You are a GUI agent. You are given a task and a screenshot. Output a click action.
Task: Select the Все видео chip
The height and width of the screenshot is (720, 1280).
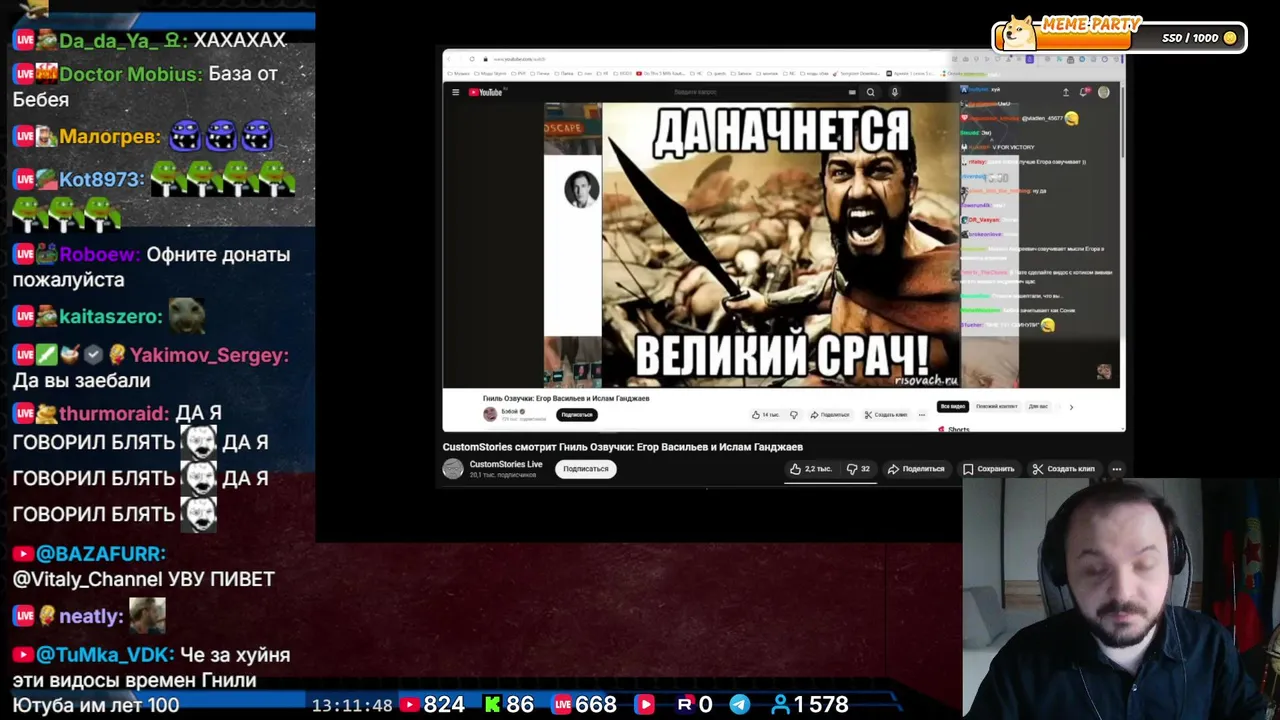click(953, 406)
